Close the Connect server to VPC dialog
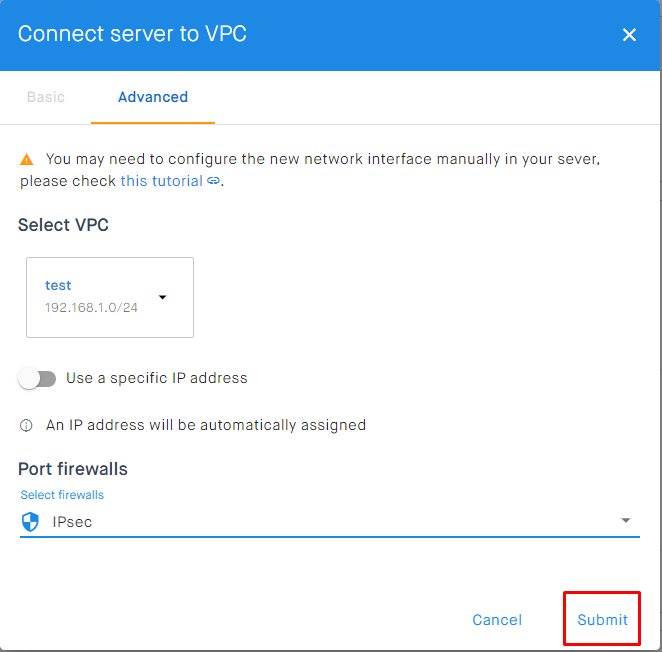 tap(629, 35)
